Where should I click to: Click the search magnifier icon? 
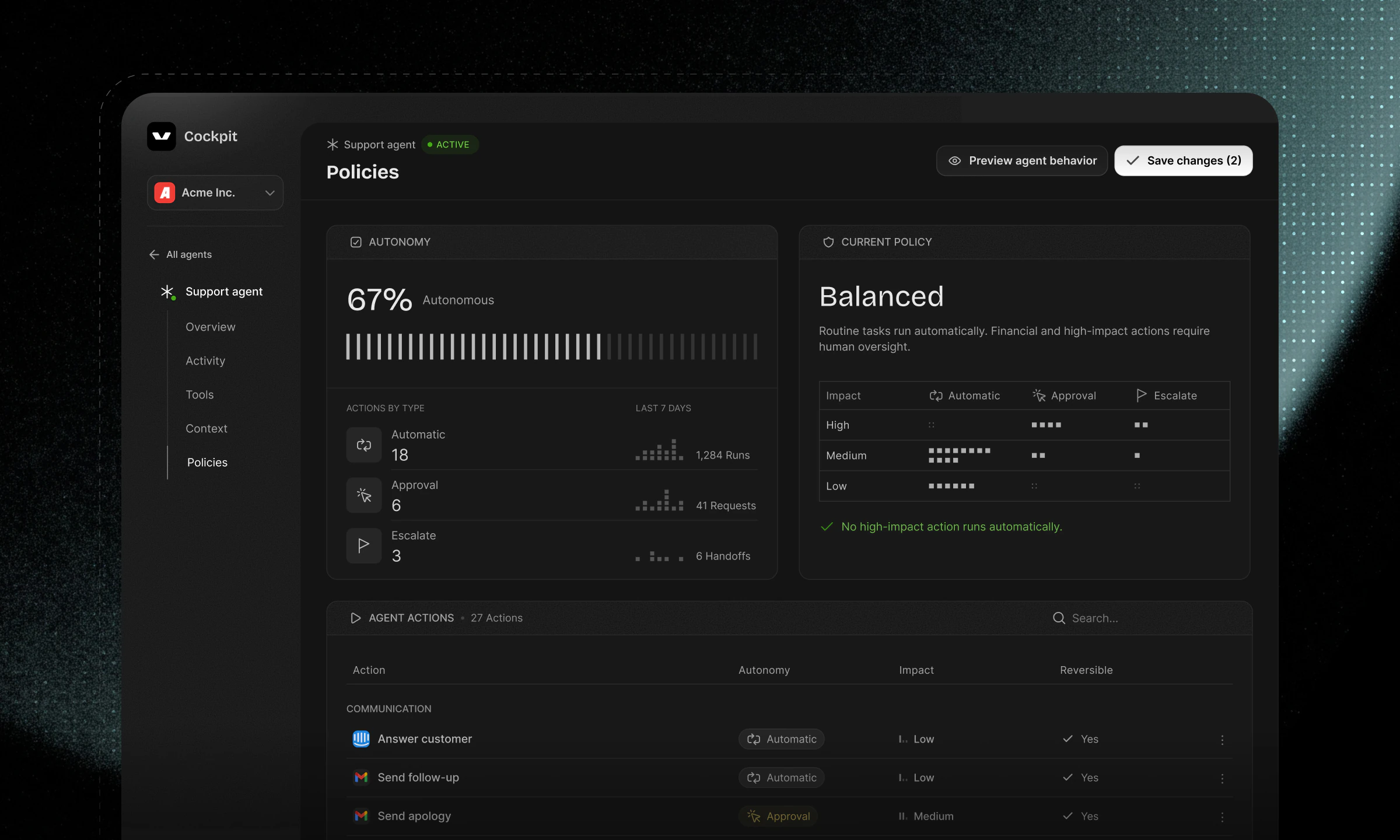(x=1059, y=618)
